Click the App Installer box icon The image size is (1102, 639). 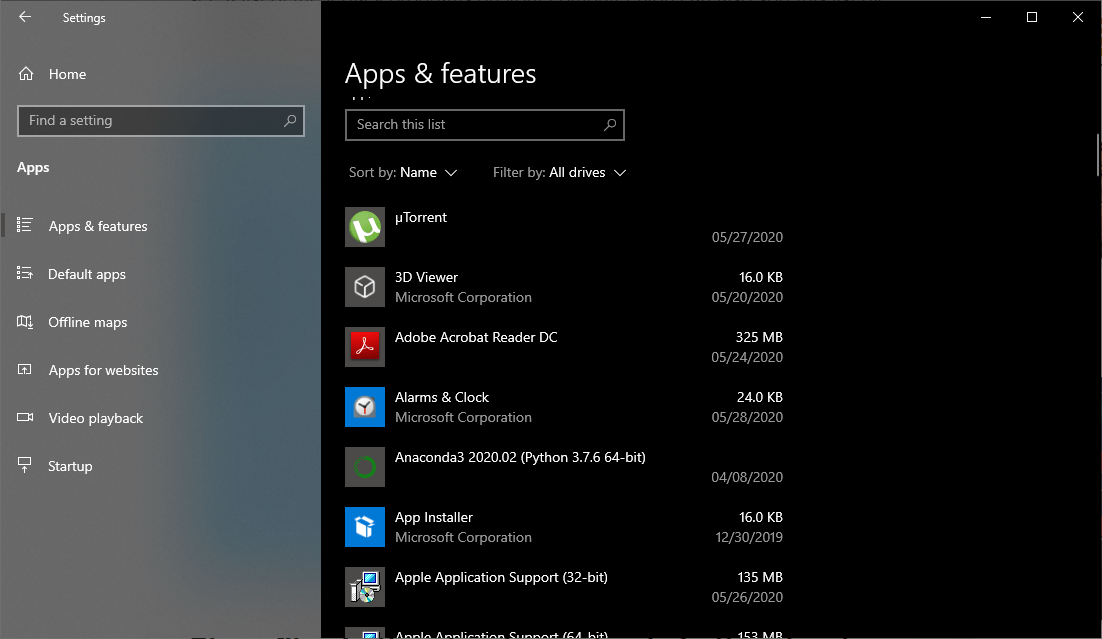click(365, 527)
